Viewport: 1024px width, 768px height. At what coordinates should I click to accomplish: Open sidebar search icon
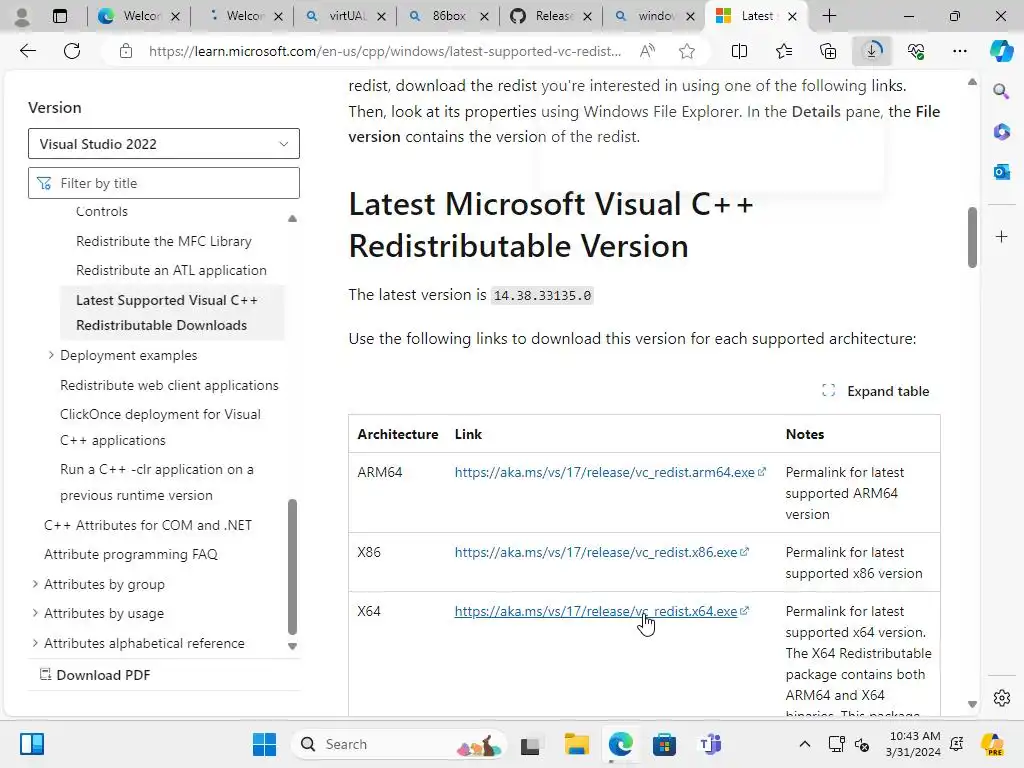point(1001,91)
